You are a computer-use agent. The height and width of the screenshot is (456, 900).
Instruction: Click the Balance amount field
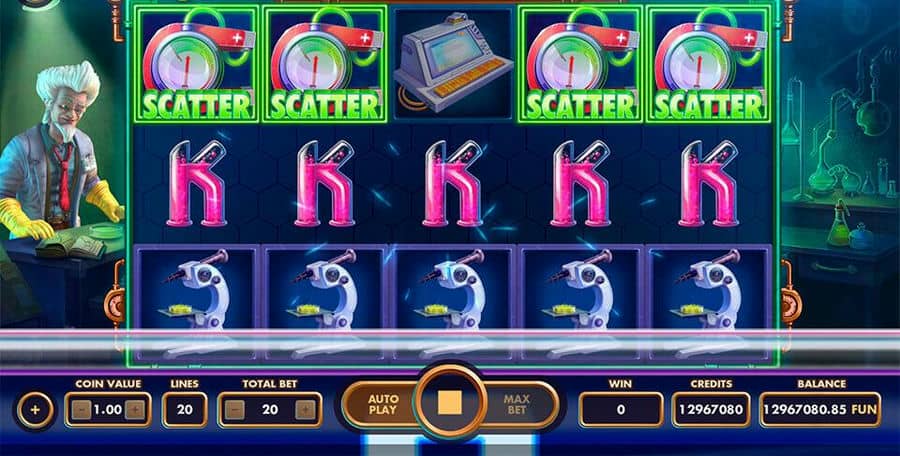point(820,409)
